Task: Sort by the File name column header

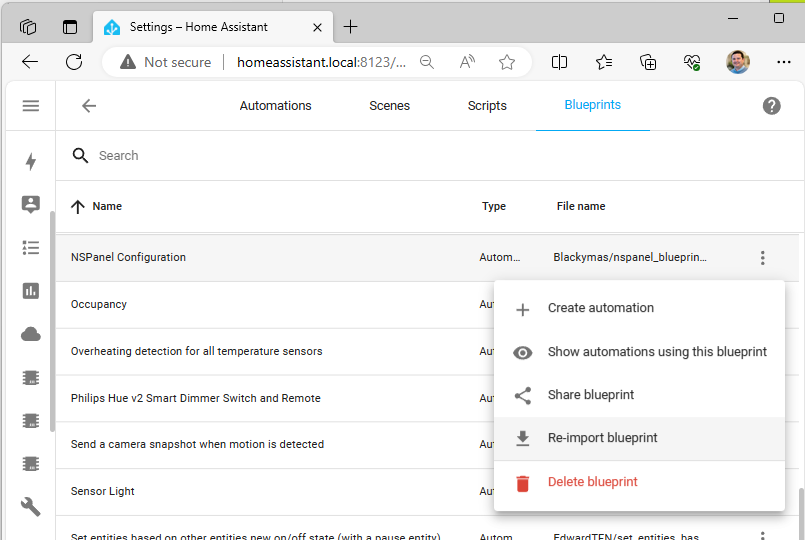Action: click(580, 207)
